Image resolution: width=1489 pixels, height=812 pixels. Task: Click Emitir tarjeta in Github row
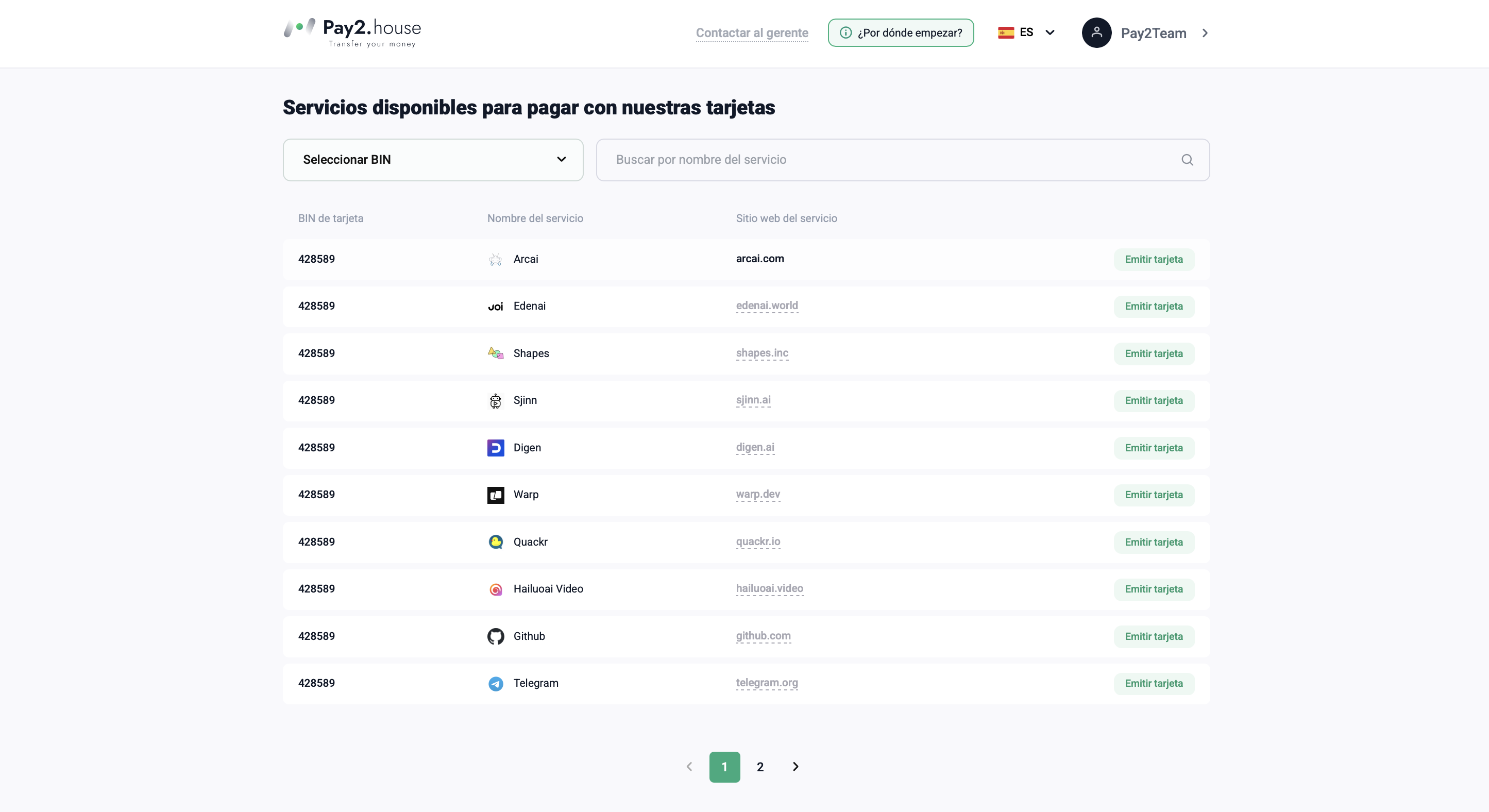[x=1154, y=636]
